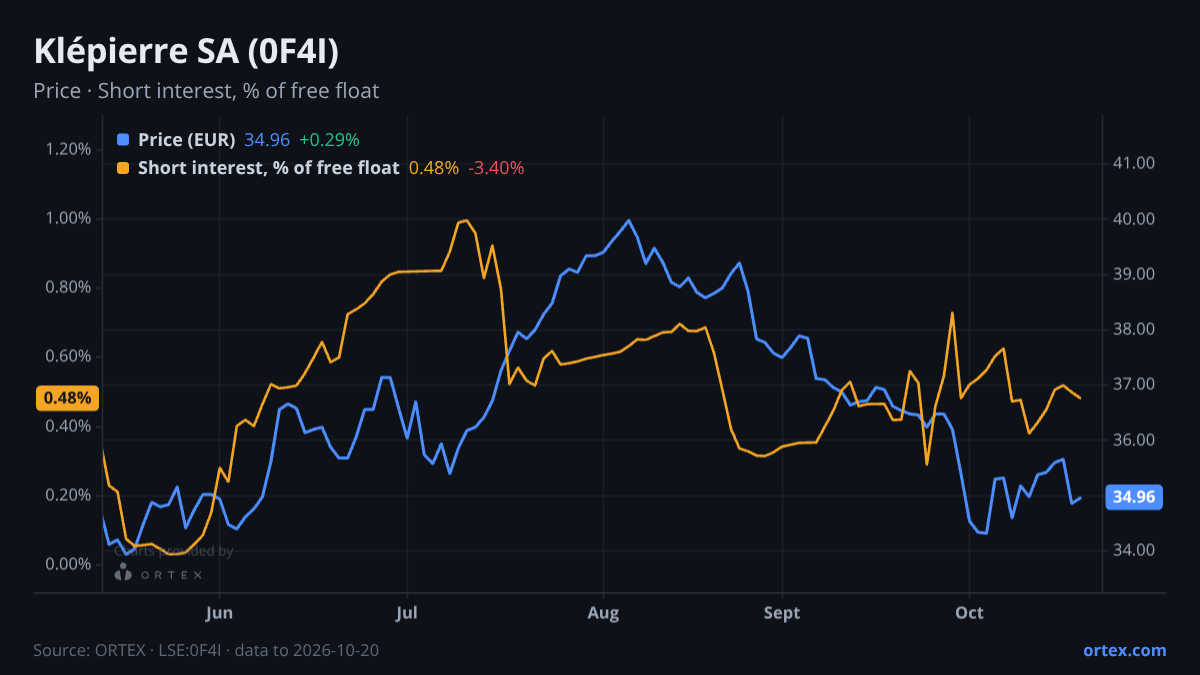Screen dimensions: 1200x675
Task: Click the legend price value 34.96
Action: tap(267, 140)
